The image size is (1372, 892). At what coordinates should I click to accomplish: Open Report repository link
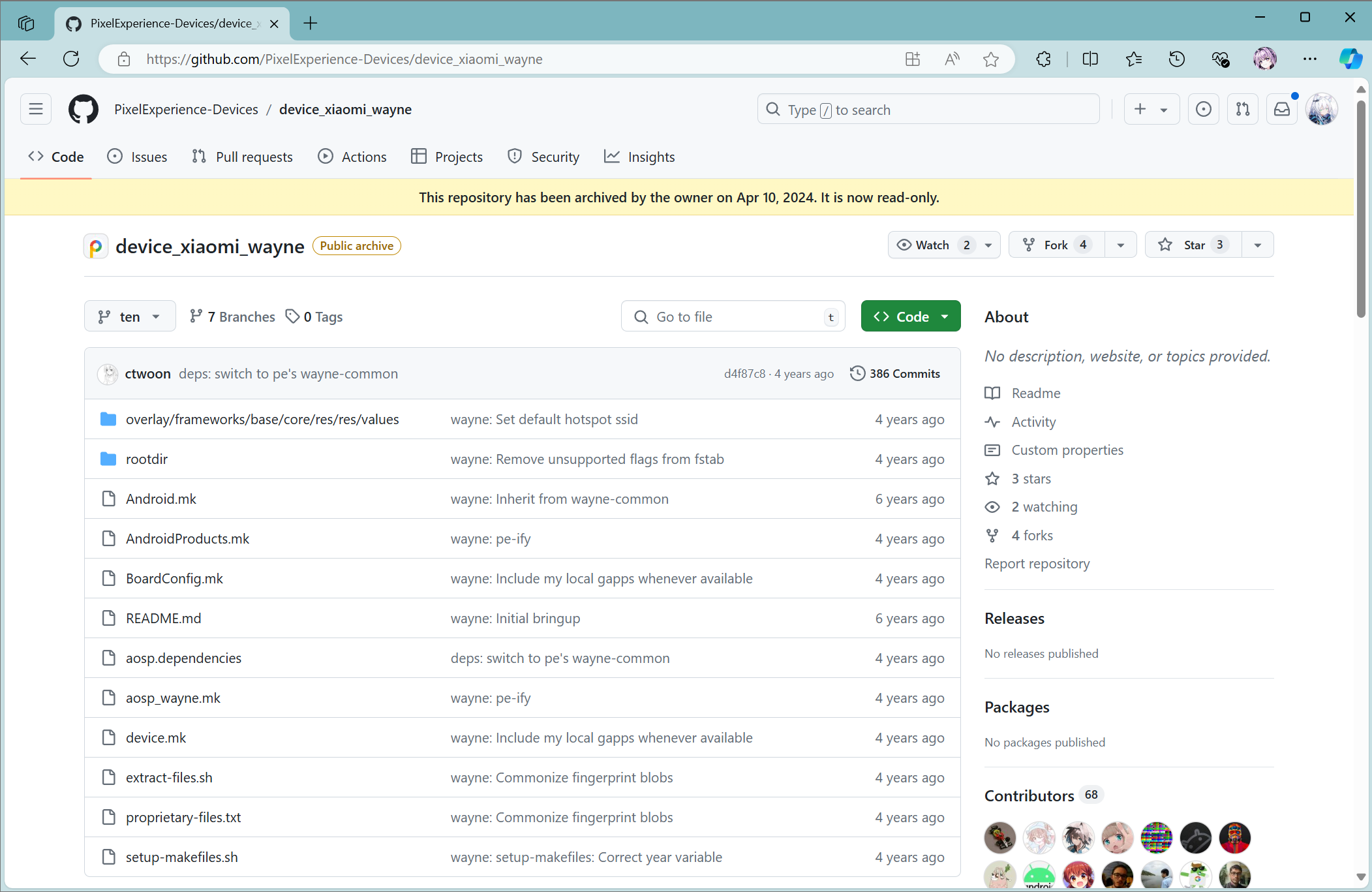coord(1037,563)
